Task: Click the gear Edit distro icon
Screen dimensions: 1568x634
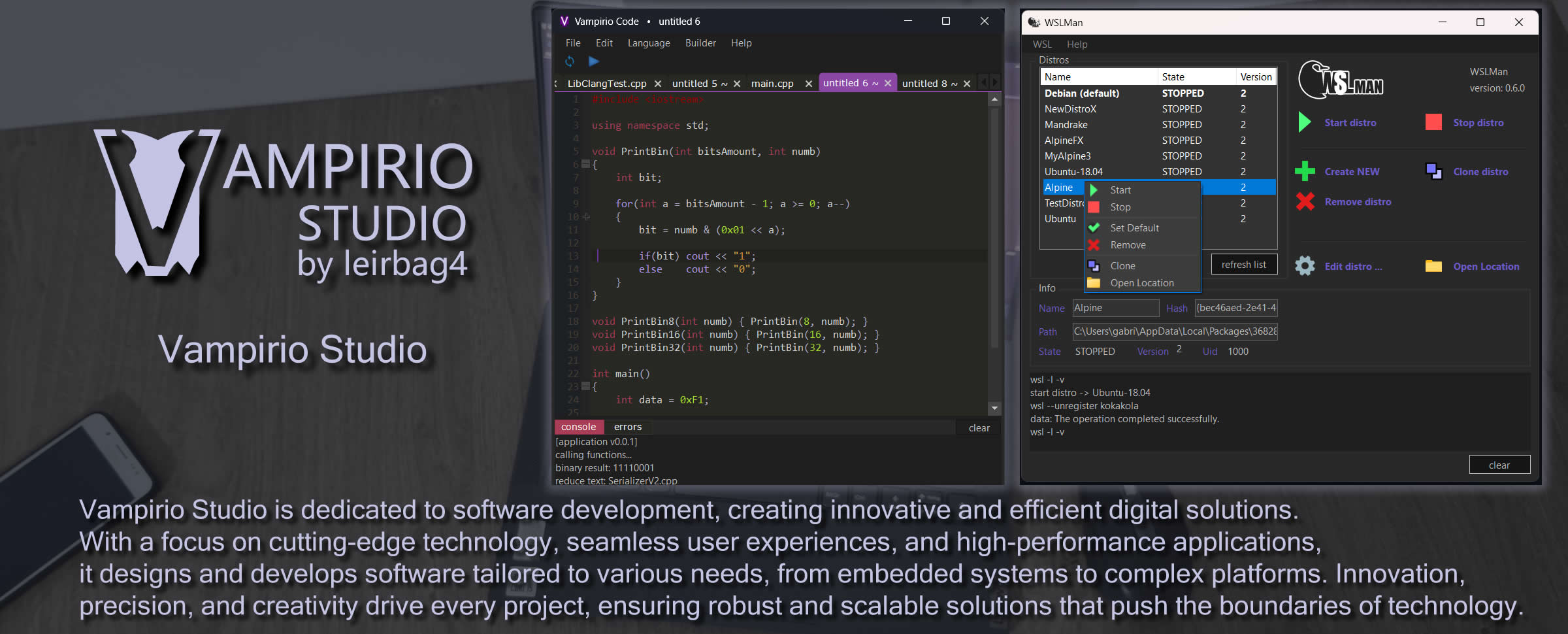Action: click(x=1305, y=266)
